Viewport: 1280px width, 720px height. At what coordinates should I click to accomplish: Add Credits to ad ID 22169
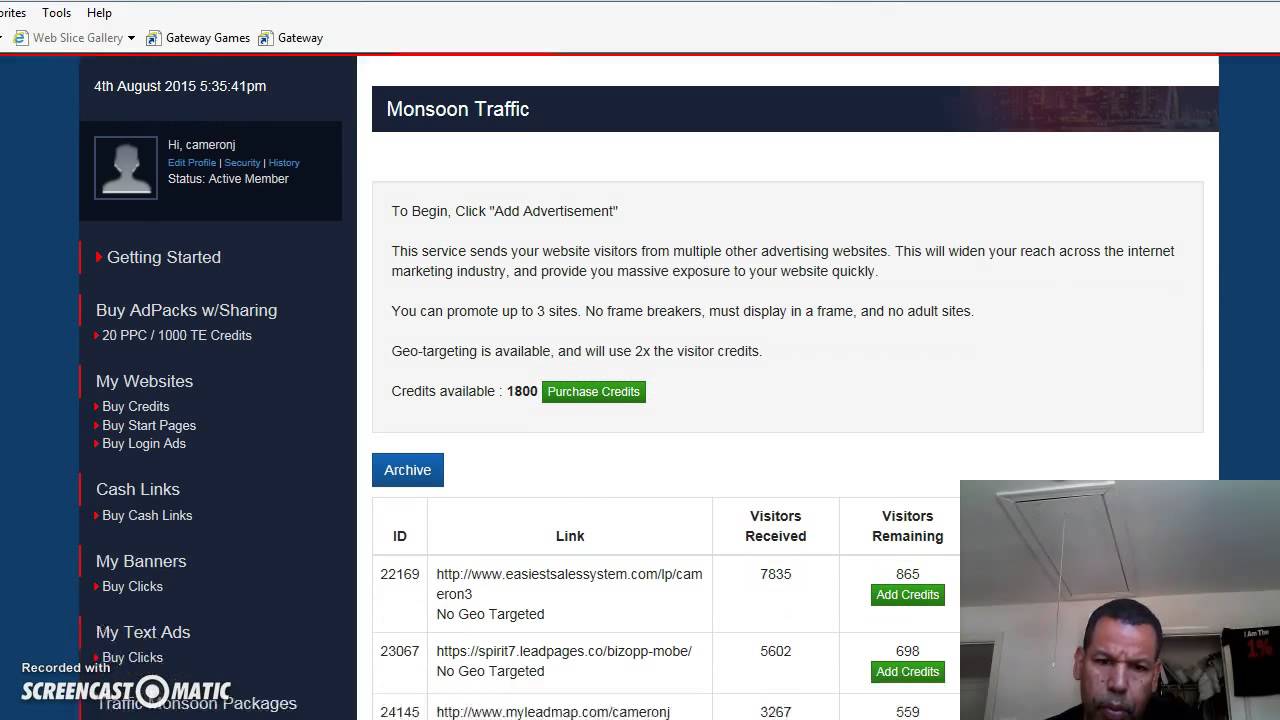[x=908, y=595]
